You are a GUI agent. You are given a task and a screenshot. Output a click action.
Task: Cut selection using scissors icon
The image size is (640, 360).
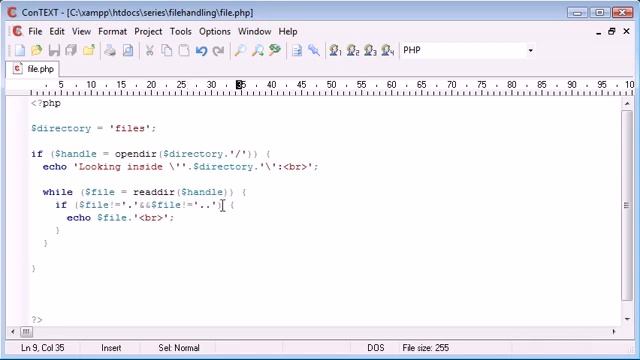(x=149, y=51)
